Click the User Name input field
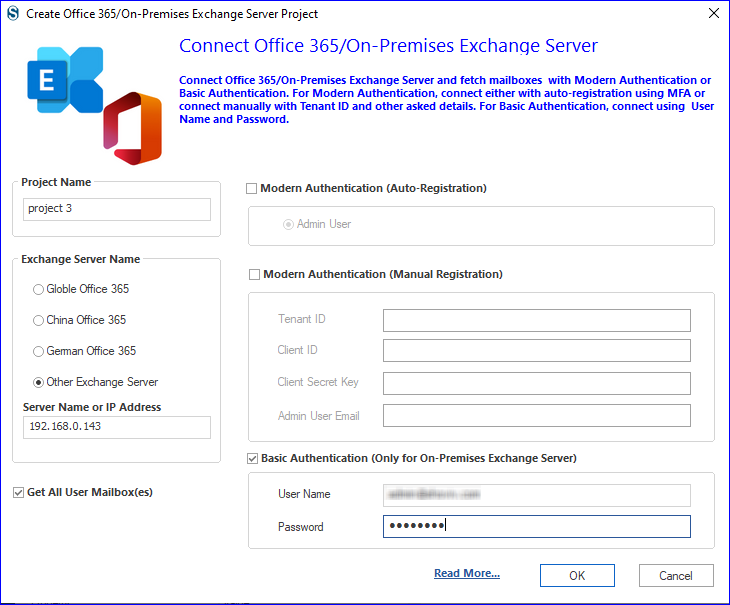The image size is (730, 605). (537, 495)
